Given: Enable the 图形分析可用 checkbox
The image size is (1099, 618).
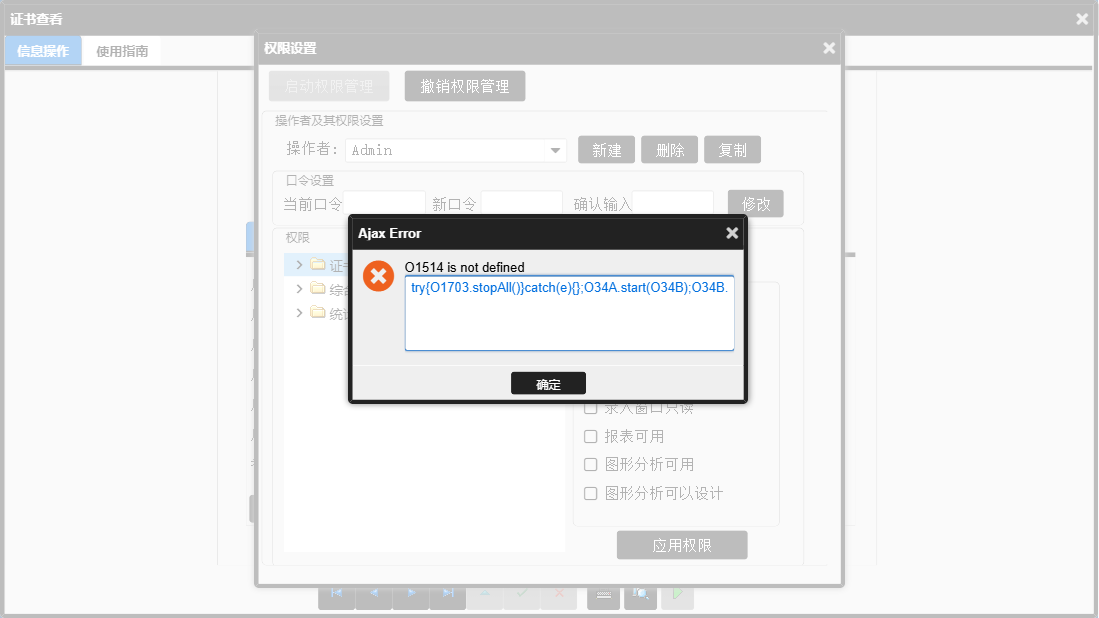Looking at the screenshot, I should tap(591, 465).
